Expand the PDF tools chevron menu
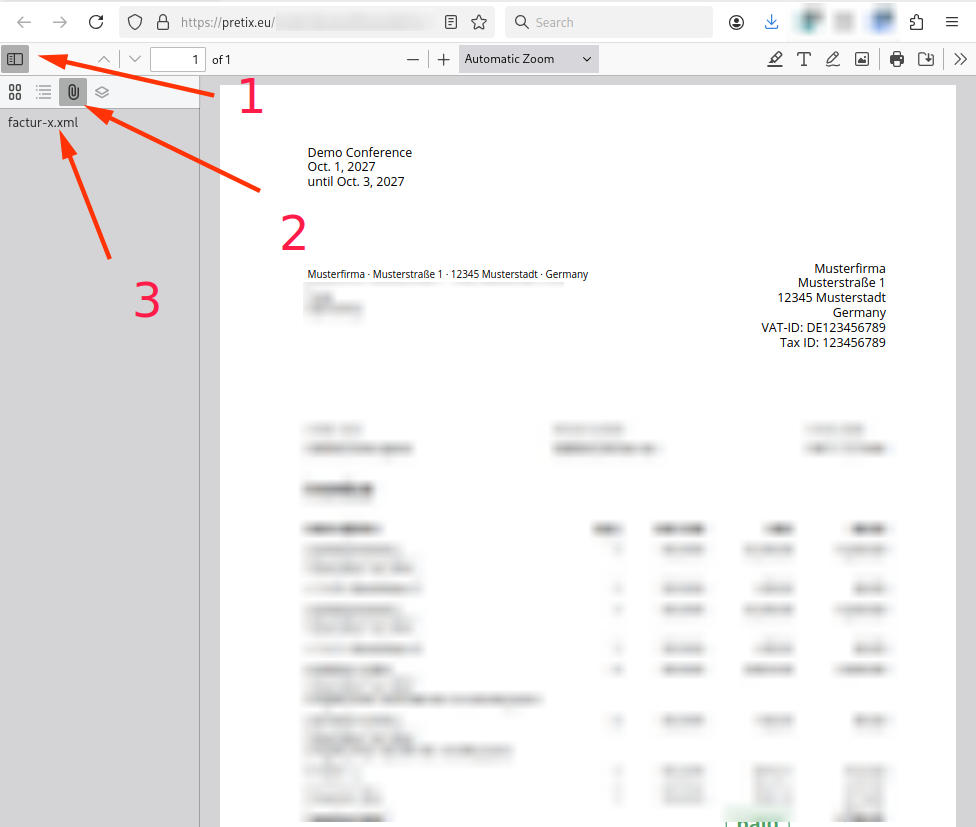The height and width of the screenshot is (827, 976). coord(960,59)
